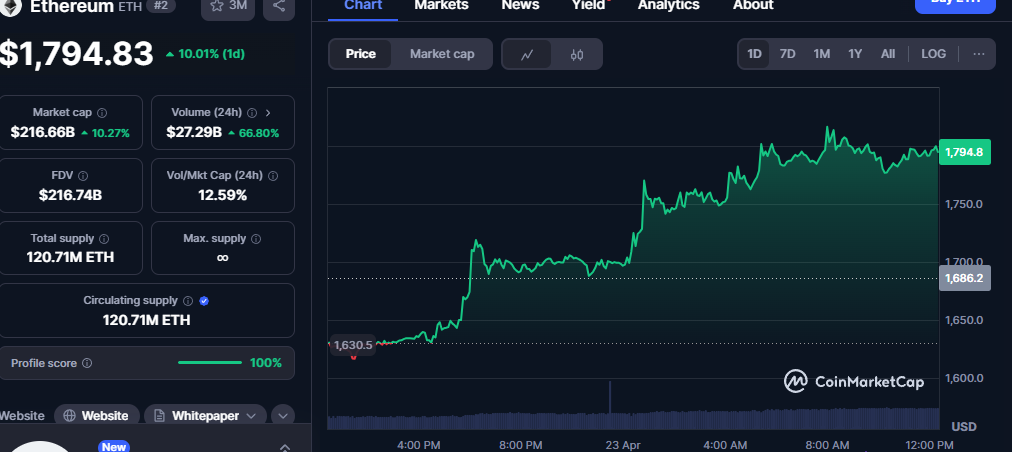Image resolution: width=1012 pixels, height=452 pixels.
Task: Select the 1Y time range
Action: coord(855,54)
